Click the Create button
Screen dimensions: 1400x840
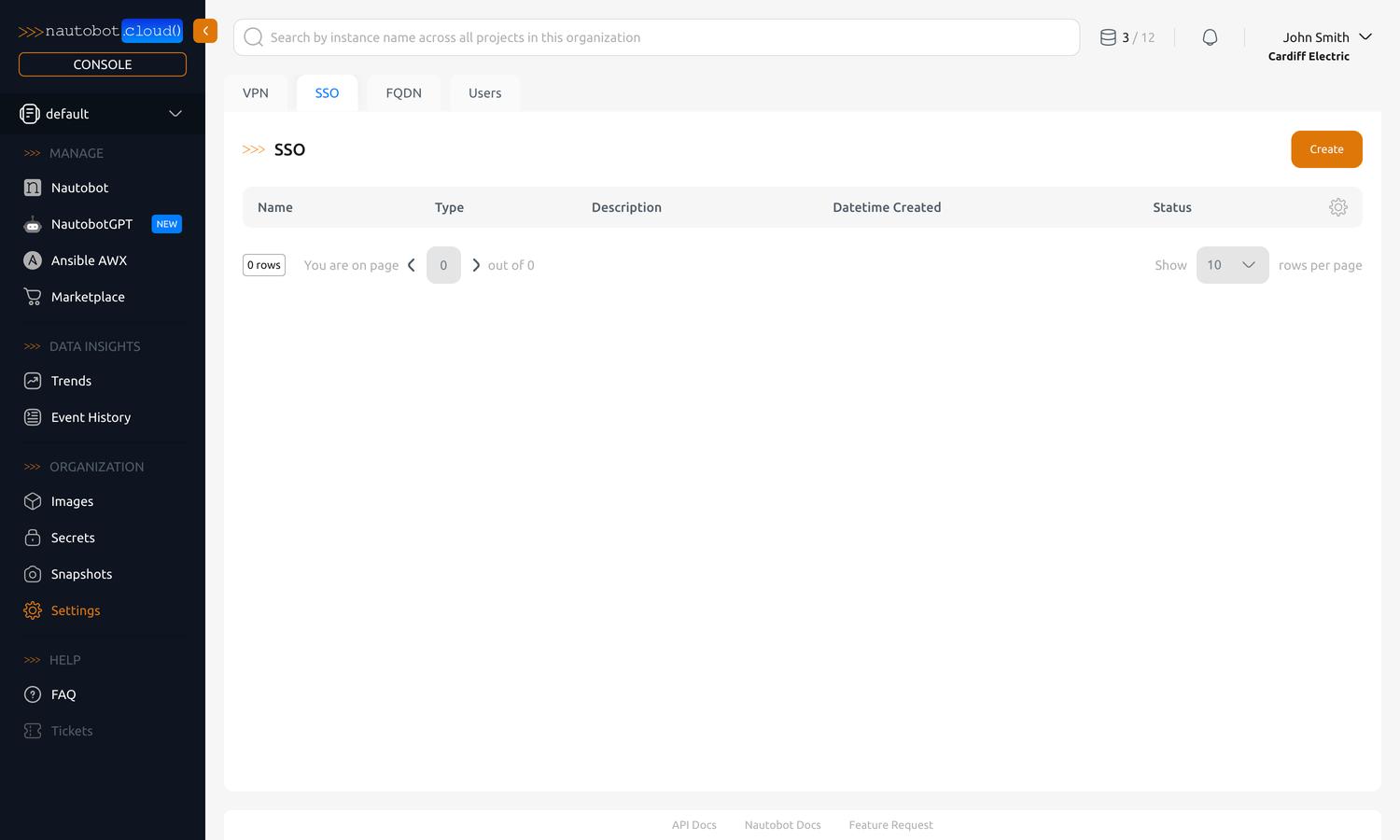[x=1326, y=149]
